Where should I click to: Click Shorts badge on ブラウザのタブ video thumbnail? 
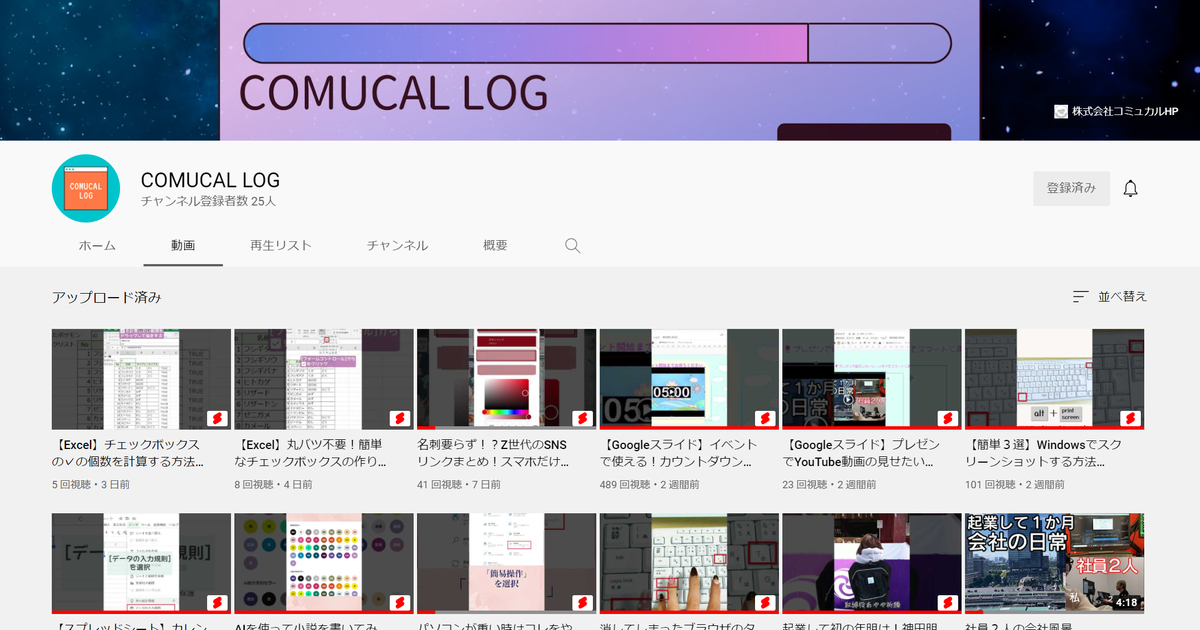coord(765,603)
